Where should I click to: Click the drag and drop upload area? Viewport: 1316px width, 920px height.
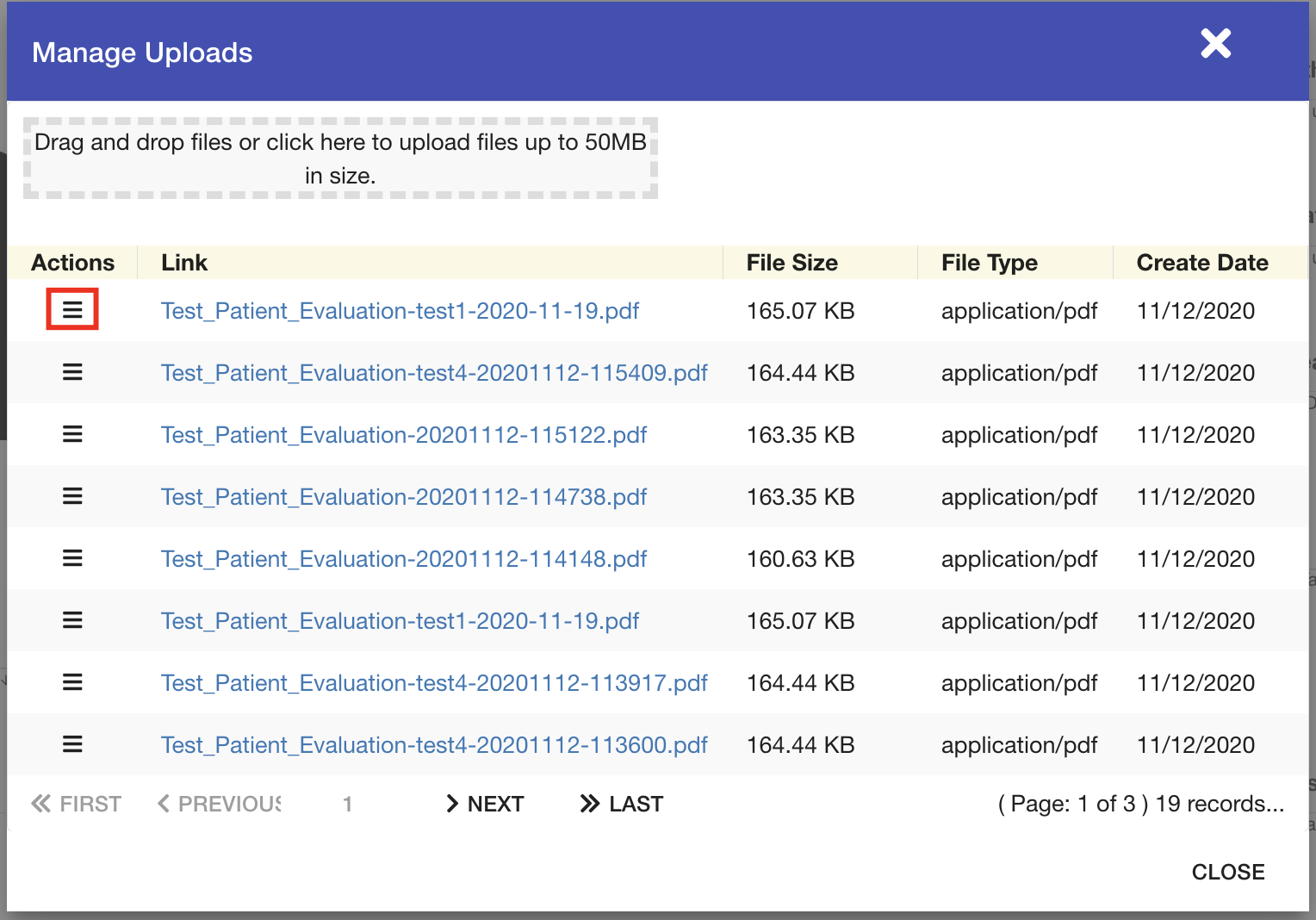coord(340,159)
